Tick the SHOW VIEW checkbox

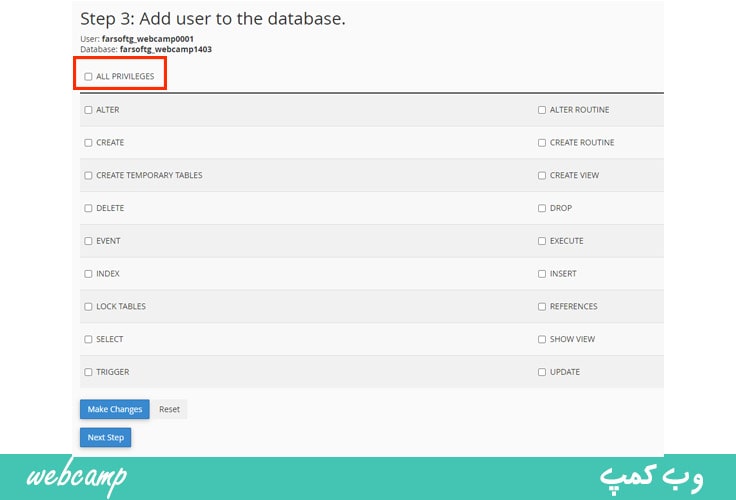(542, 339)
